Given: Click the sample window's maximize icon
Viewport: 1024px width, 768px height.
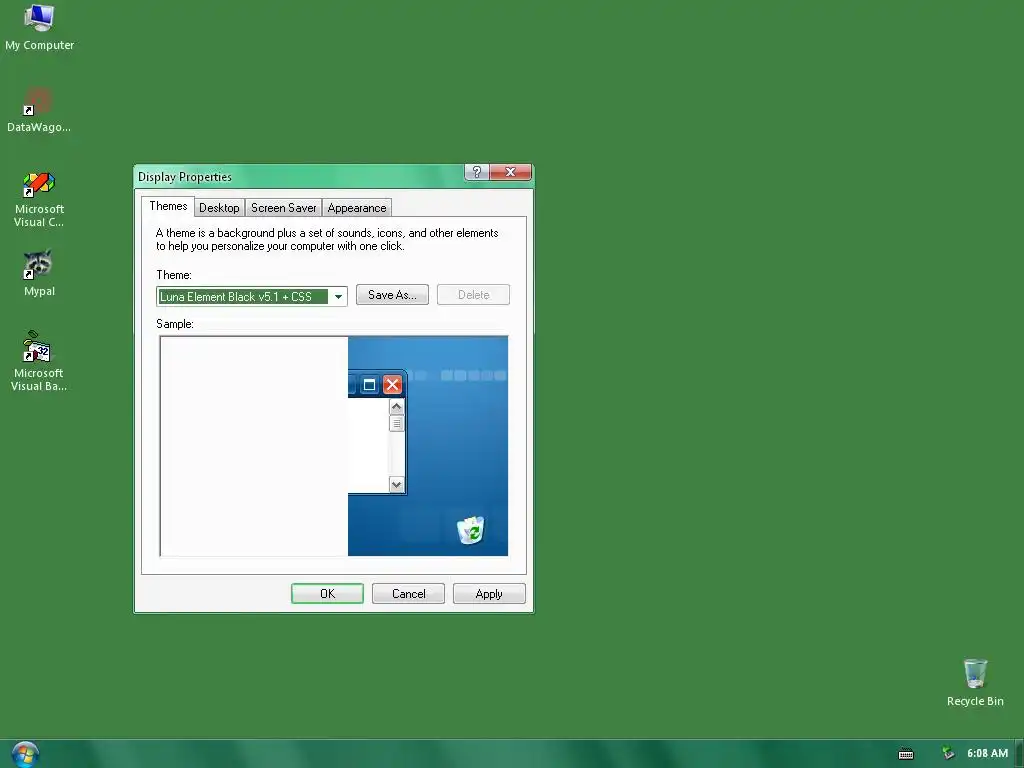Looking at the screenshot, I should tap(369, 385).
